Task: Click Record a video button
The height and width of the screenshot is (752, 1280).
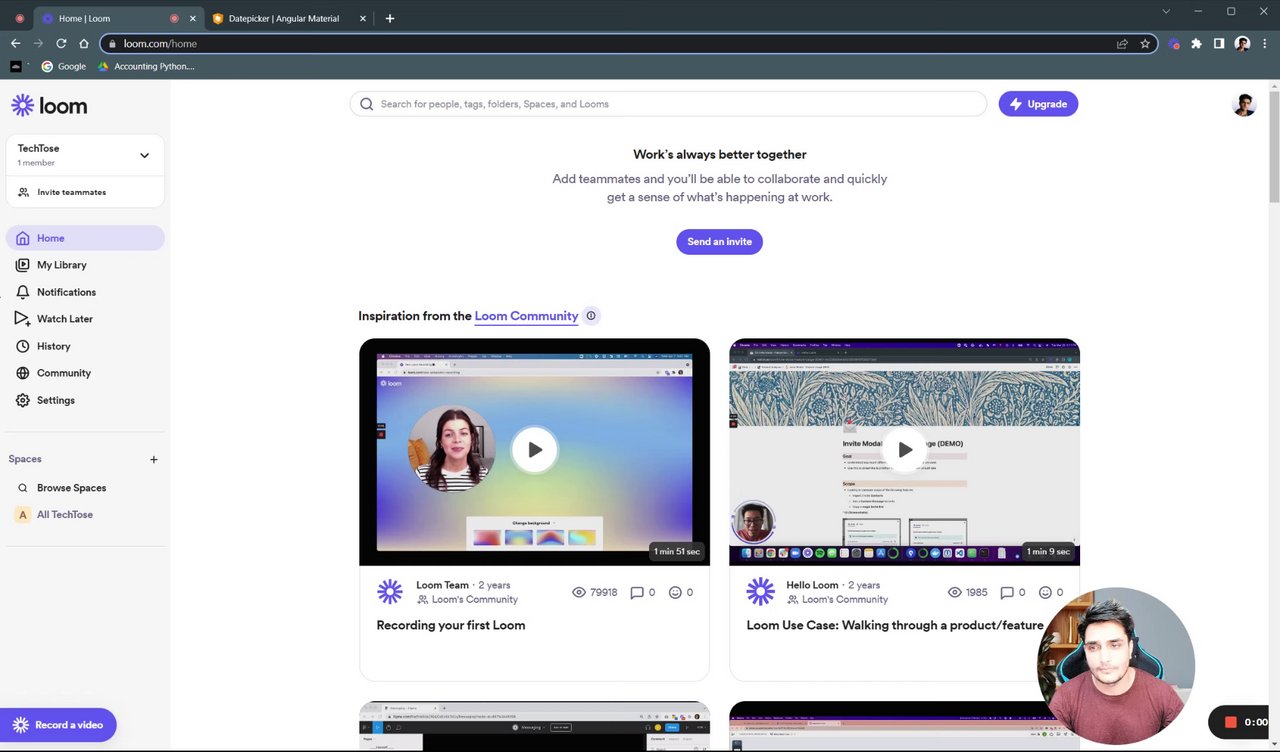Action: pyautogui.click(x=58, y=725)
